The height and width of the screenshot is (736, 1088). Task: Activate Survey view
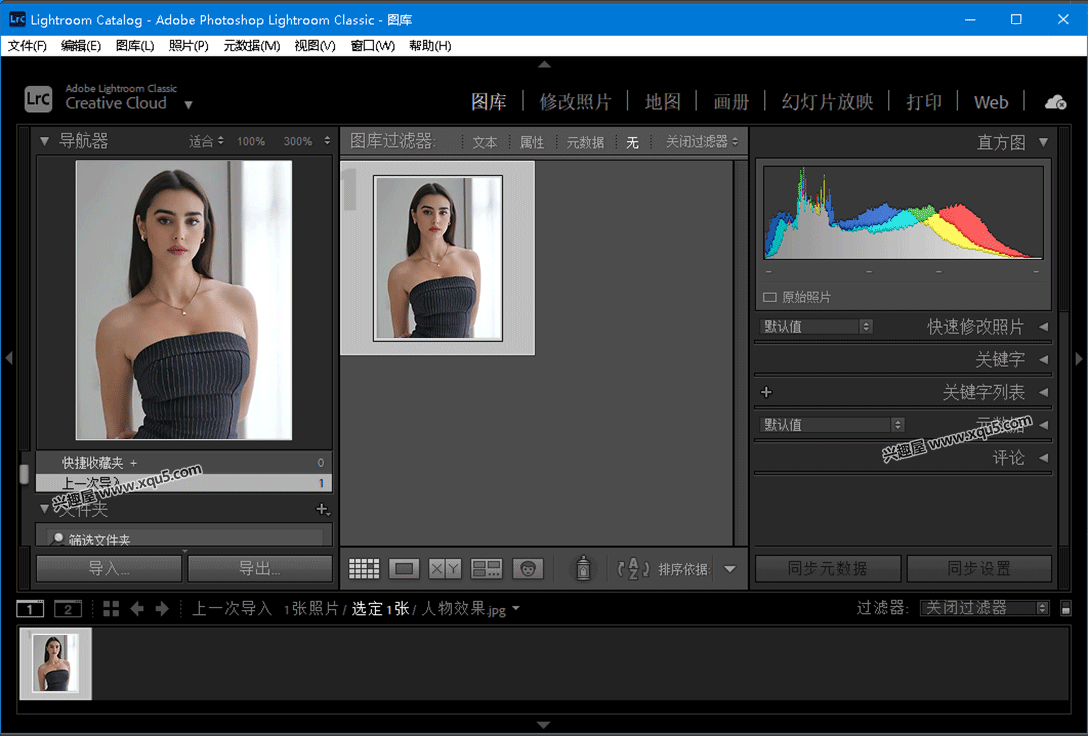point(487,567)
